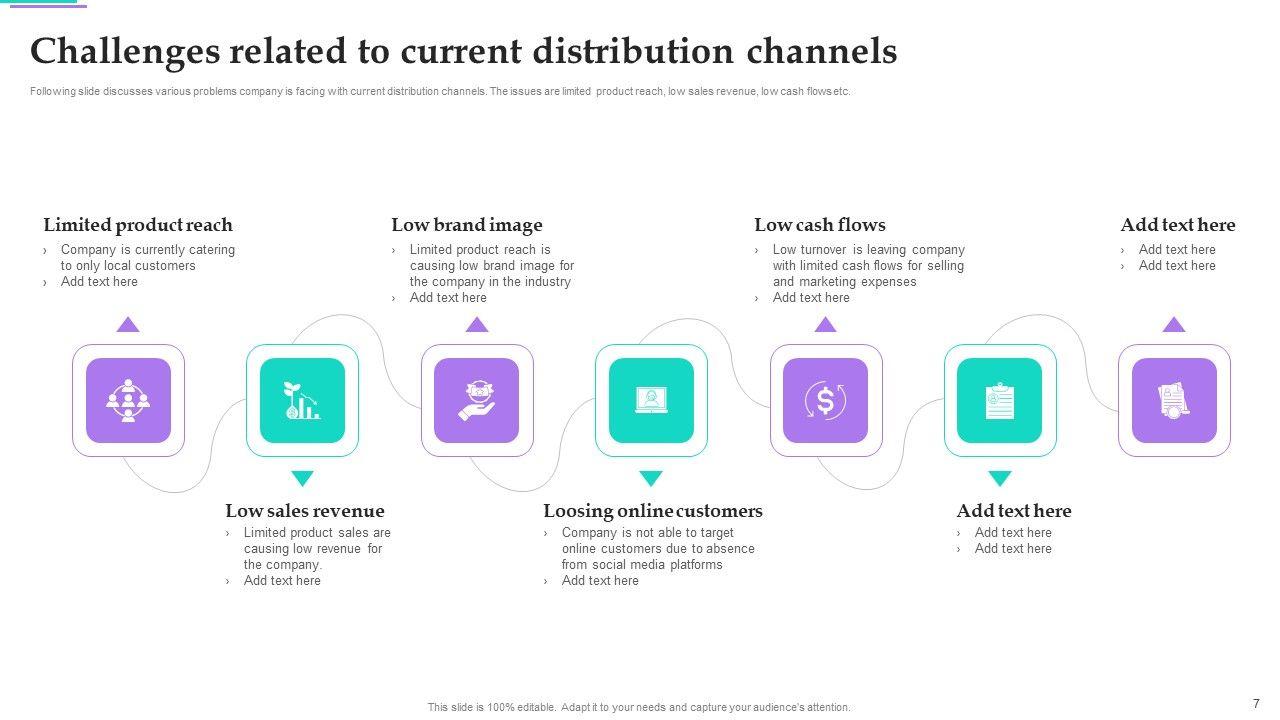The height and width of the screenshot is (720, 1280).
Task: Click 'Add text here' under Low cash flows
Action: pos(811,298)
